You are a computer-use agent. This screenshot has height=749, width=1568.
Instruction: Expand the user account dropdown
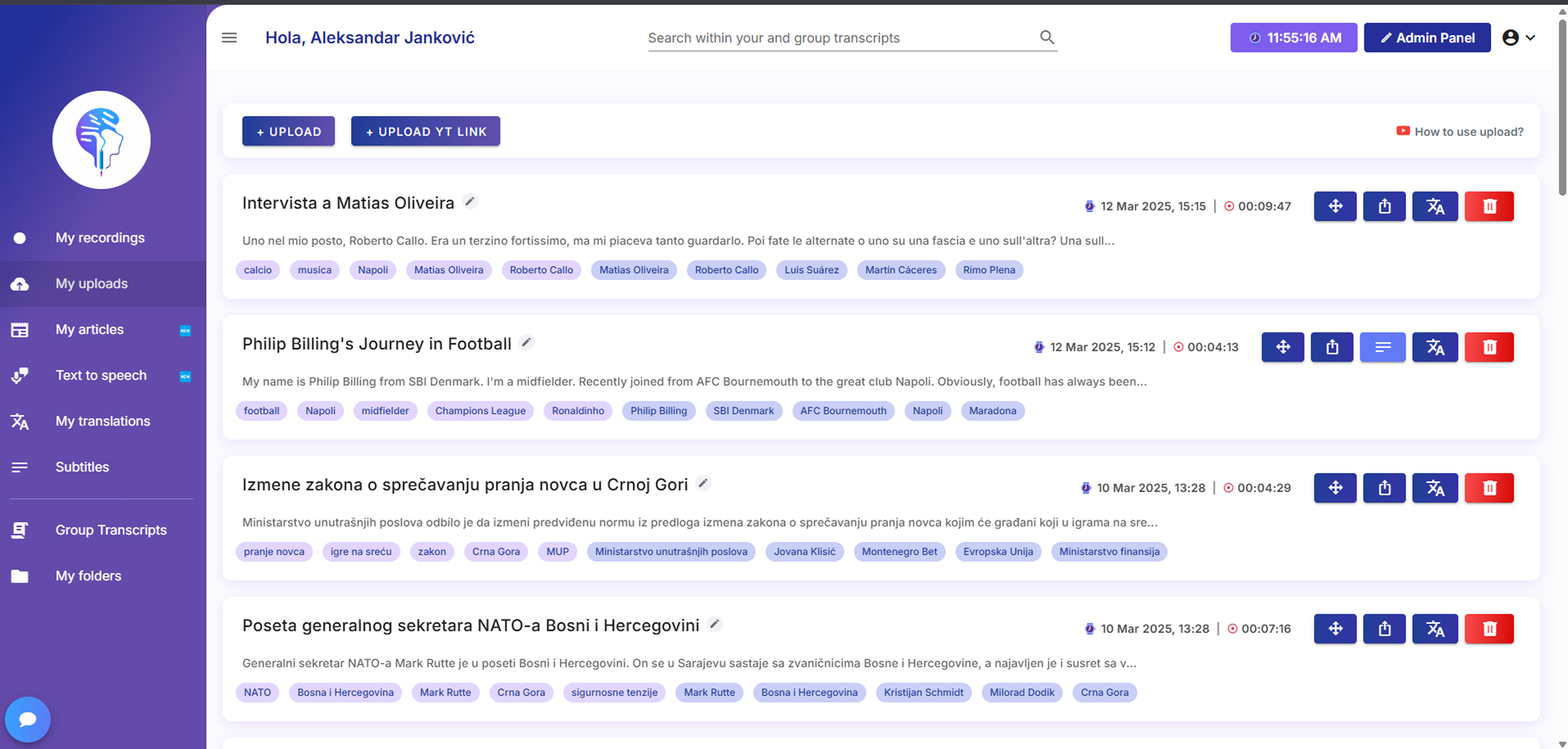coord(1519,38)
